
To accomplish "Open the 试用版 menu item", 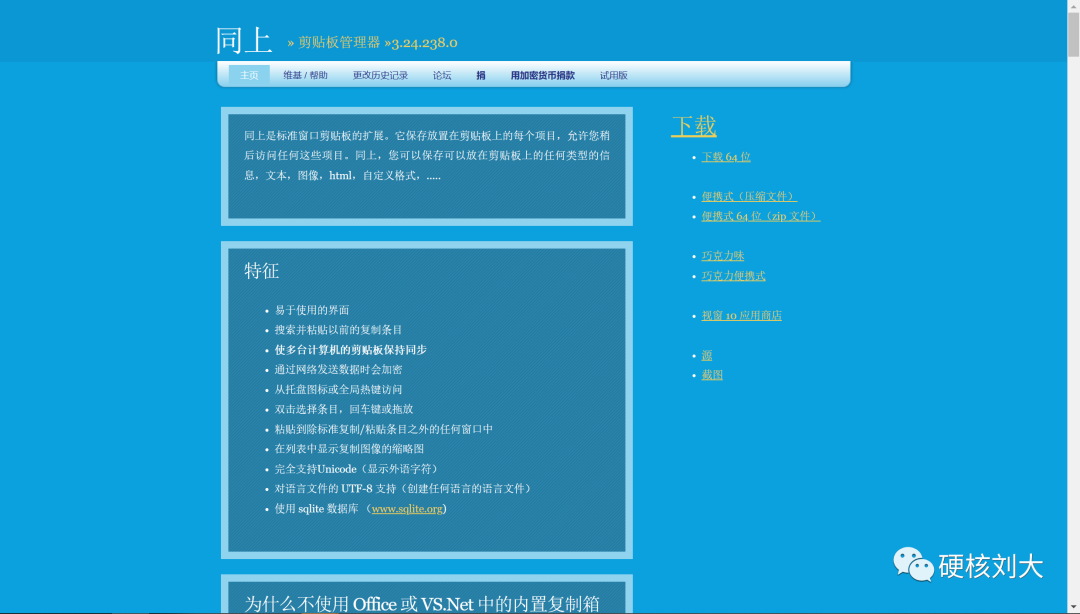I will click(x=613, y=75).
